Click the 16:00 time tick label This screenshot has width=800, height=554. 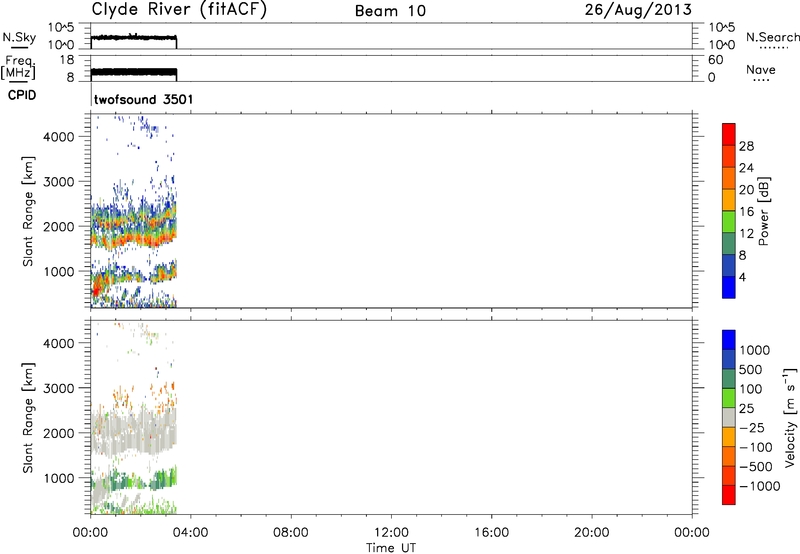[x=491, y=533]
